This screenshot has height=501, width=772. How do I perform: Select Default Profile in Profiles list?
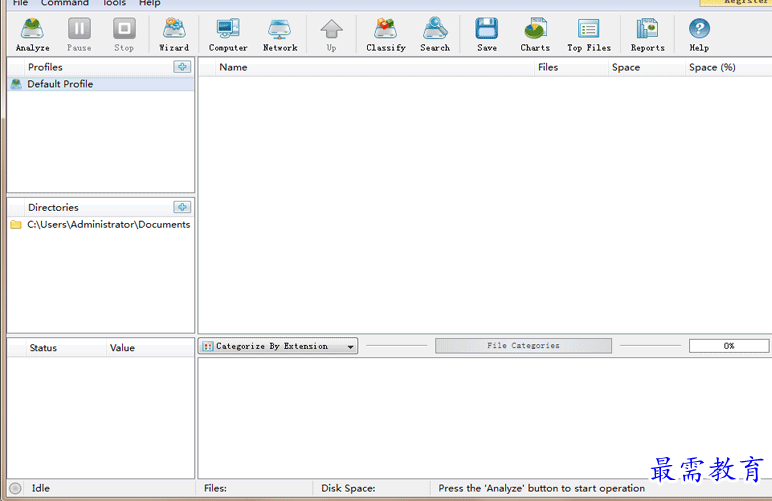(60, 84)
